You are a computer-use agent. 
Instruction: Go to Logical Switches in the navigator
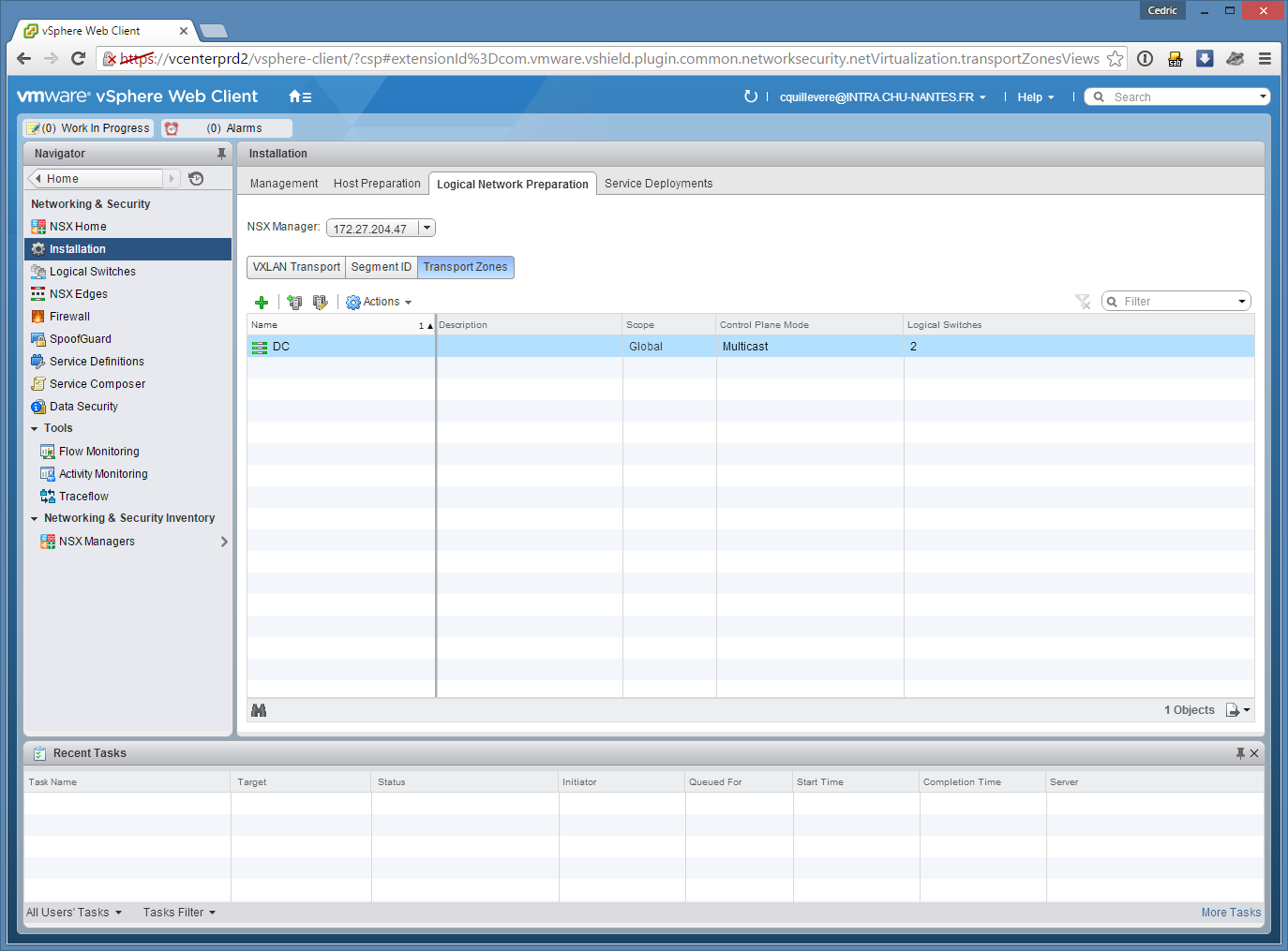coord(92,272)
